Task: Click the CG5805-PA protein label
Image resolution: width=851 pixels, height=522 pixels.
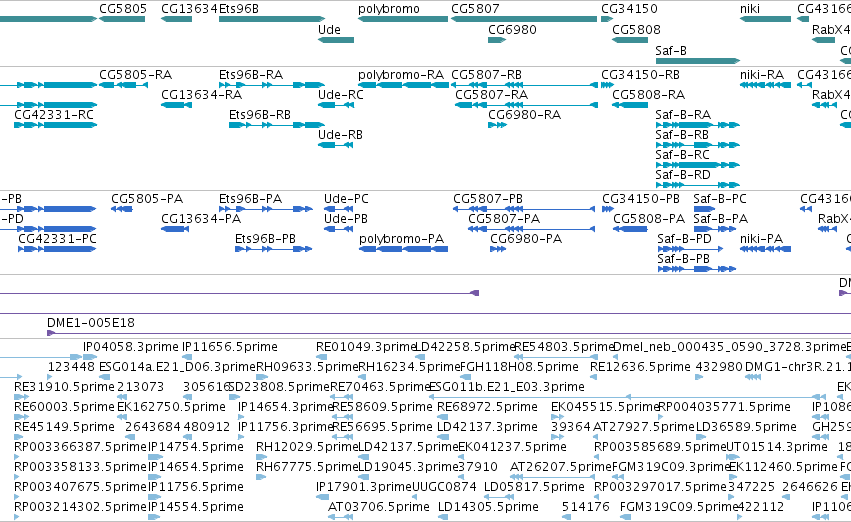Action: click(x=147, y=199)
